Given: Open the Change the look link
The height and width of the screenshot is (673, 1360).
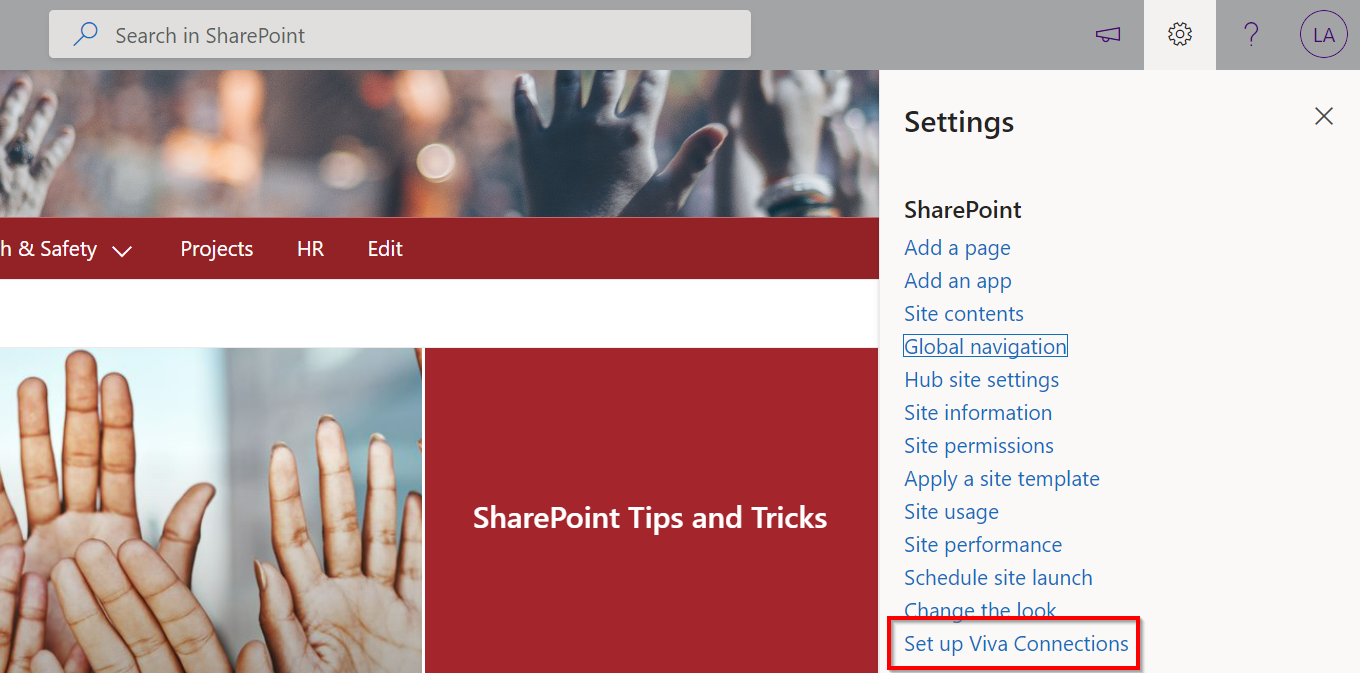Looking at the screenshot, I should 980,610.
